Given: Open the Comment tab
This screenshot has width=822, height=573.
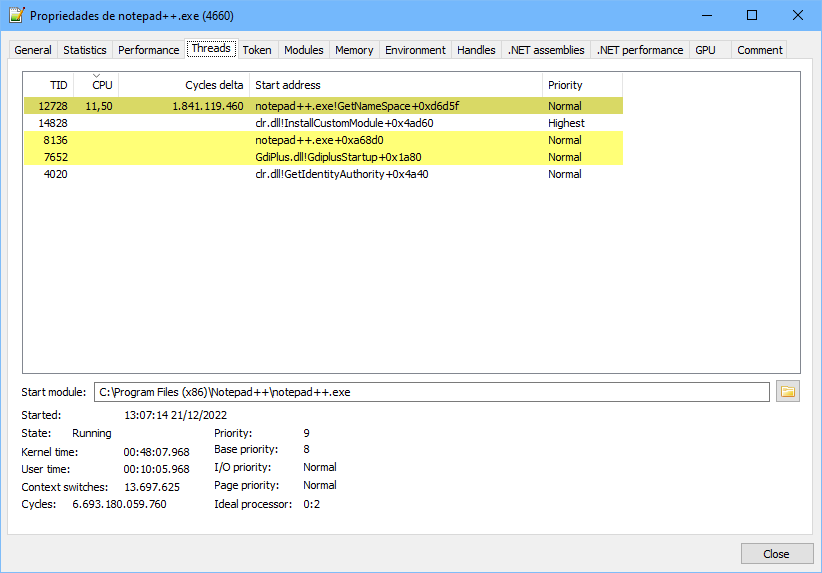Looking at the screenshot, I should click(759, 50).
